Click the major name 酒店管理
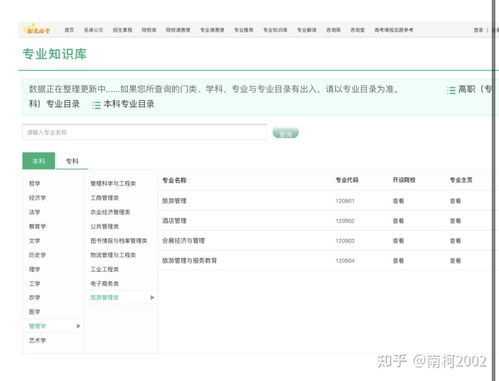 click(x=174, y=221)
